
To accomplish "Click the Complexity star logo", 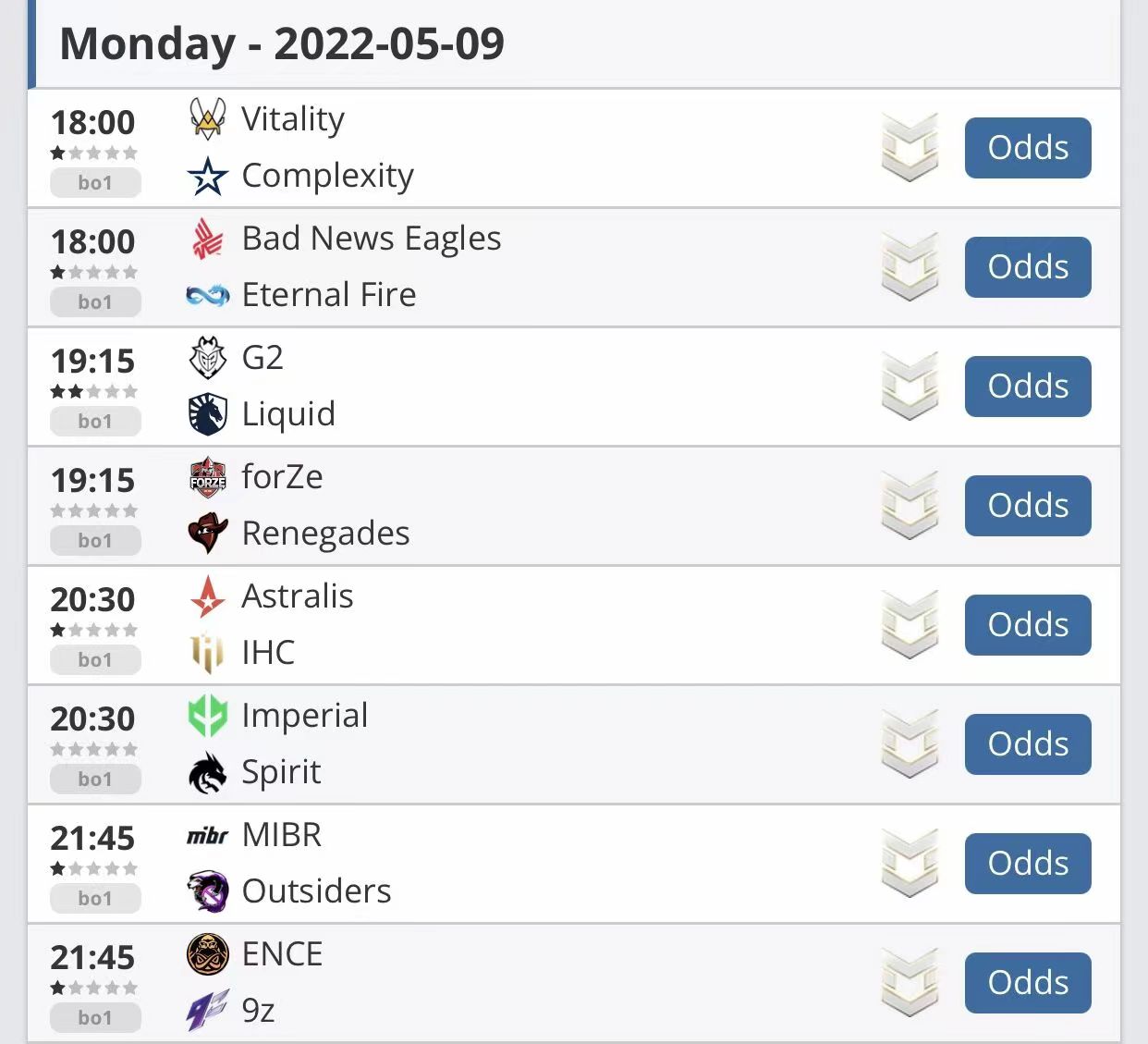I will click(x=207, y=176).
